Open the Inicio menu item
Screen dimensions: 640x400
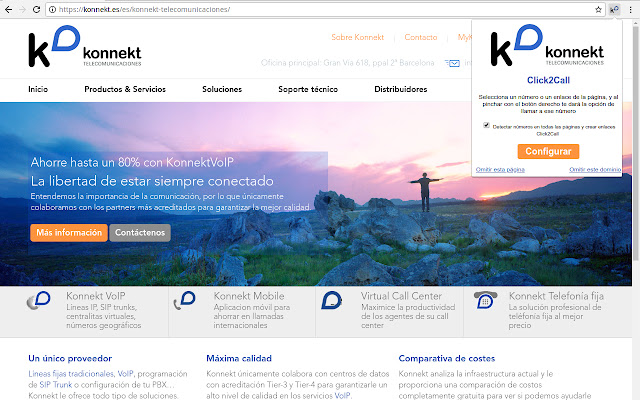38,89
